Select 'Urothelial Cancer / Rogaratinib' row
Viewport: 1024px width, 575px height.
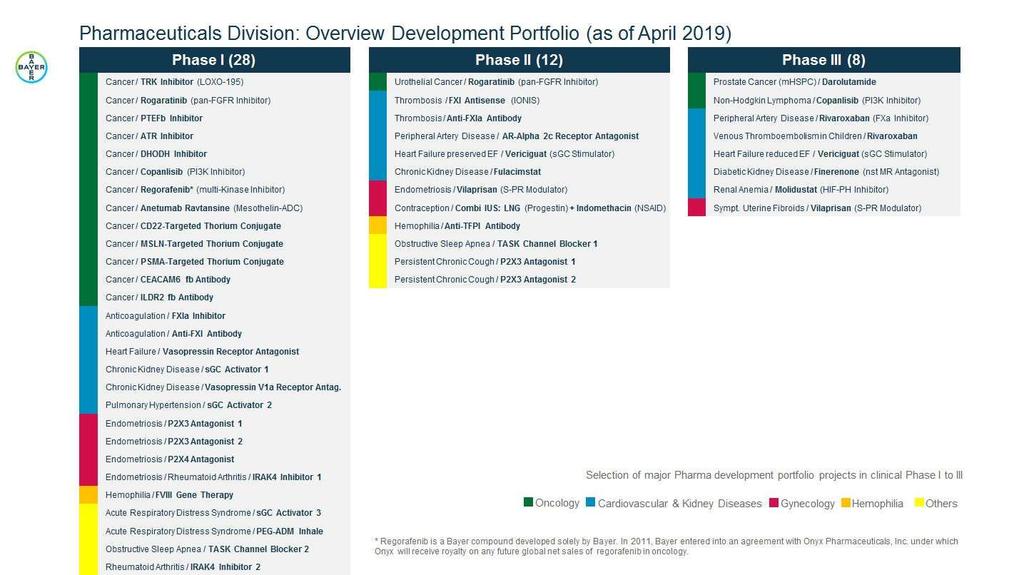click(519, 82)
